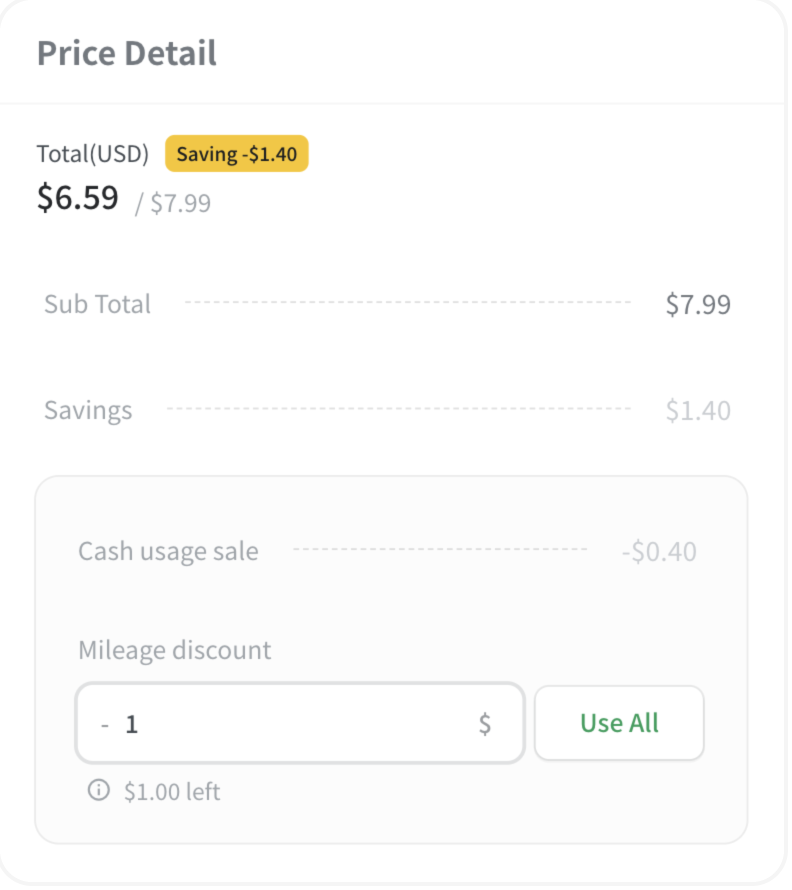Select the Sub Total label

[x=98, y=305]
